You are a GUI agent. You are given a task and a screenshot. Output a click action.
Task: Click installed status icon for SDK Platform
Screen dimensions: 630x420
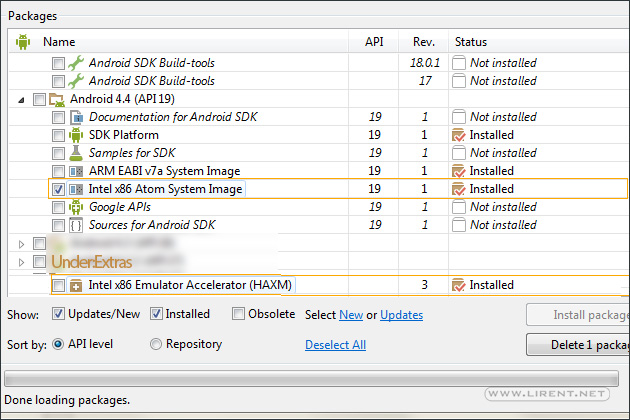click(458, 135)
